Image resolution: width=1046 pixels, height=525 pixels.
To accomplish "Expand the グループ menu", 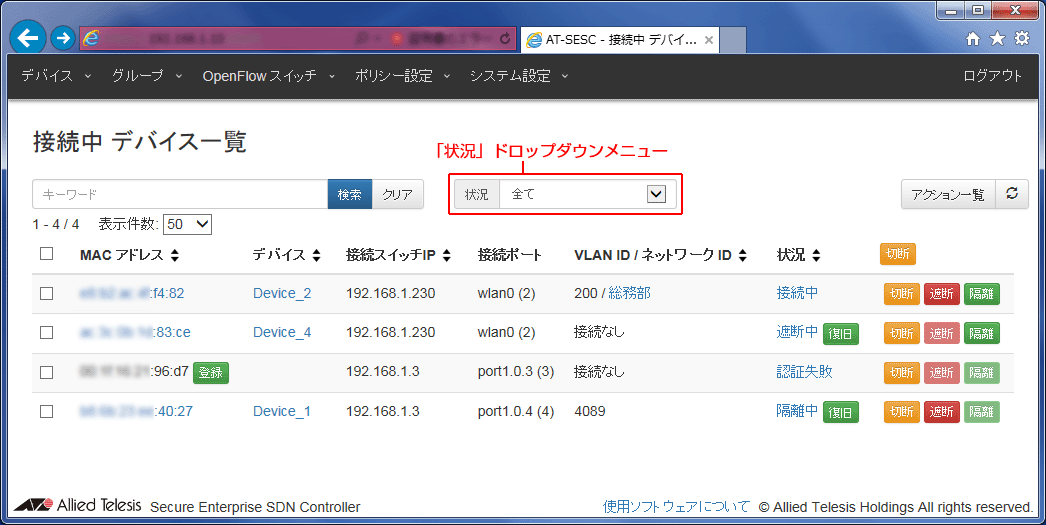I will coord(147,76).
